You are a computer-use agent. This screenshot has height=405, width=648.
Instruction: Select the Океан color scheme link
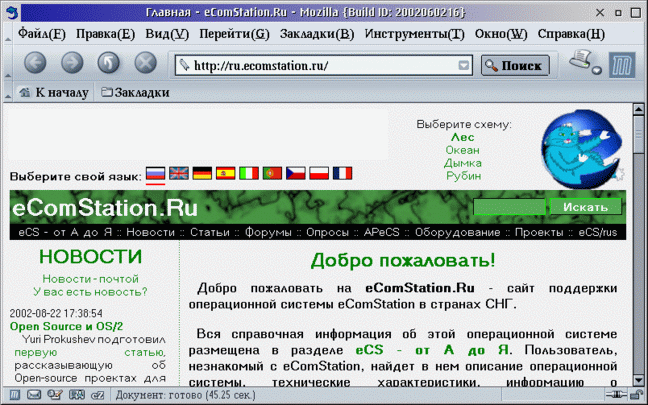pyautogui.click(x=463, y=150)
